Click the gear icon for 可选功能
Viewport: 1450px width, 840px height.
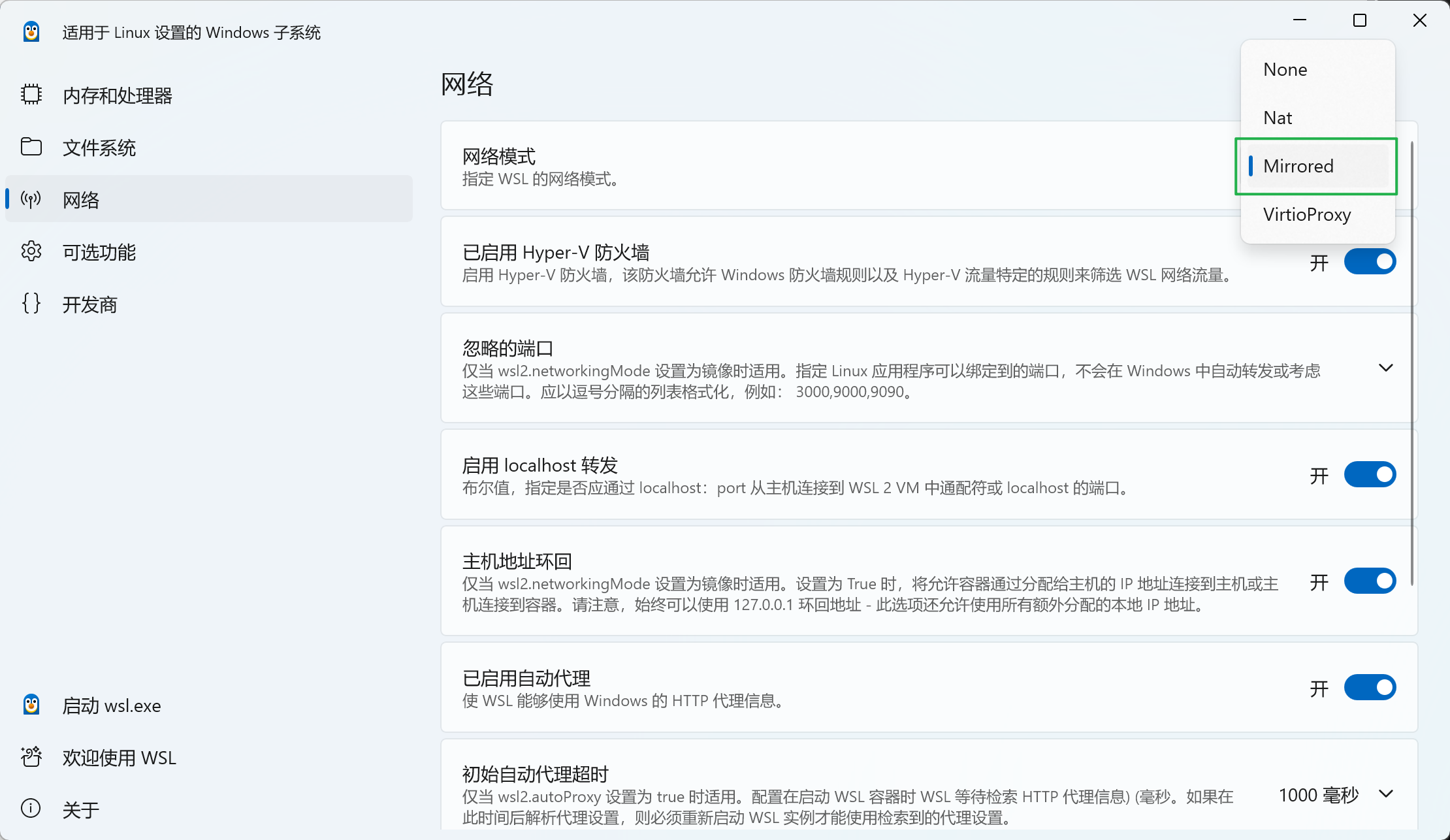click(31, 251)
